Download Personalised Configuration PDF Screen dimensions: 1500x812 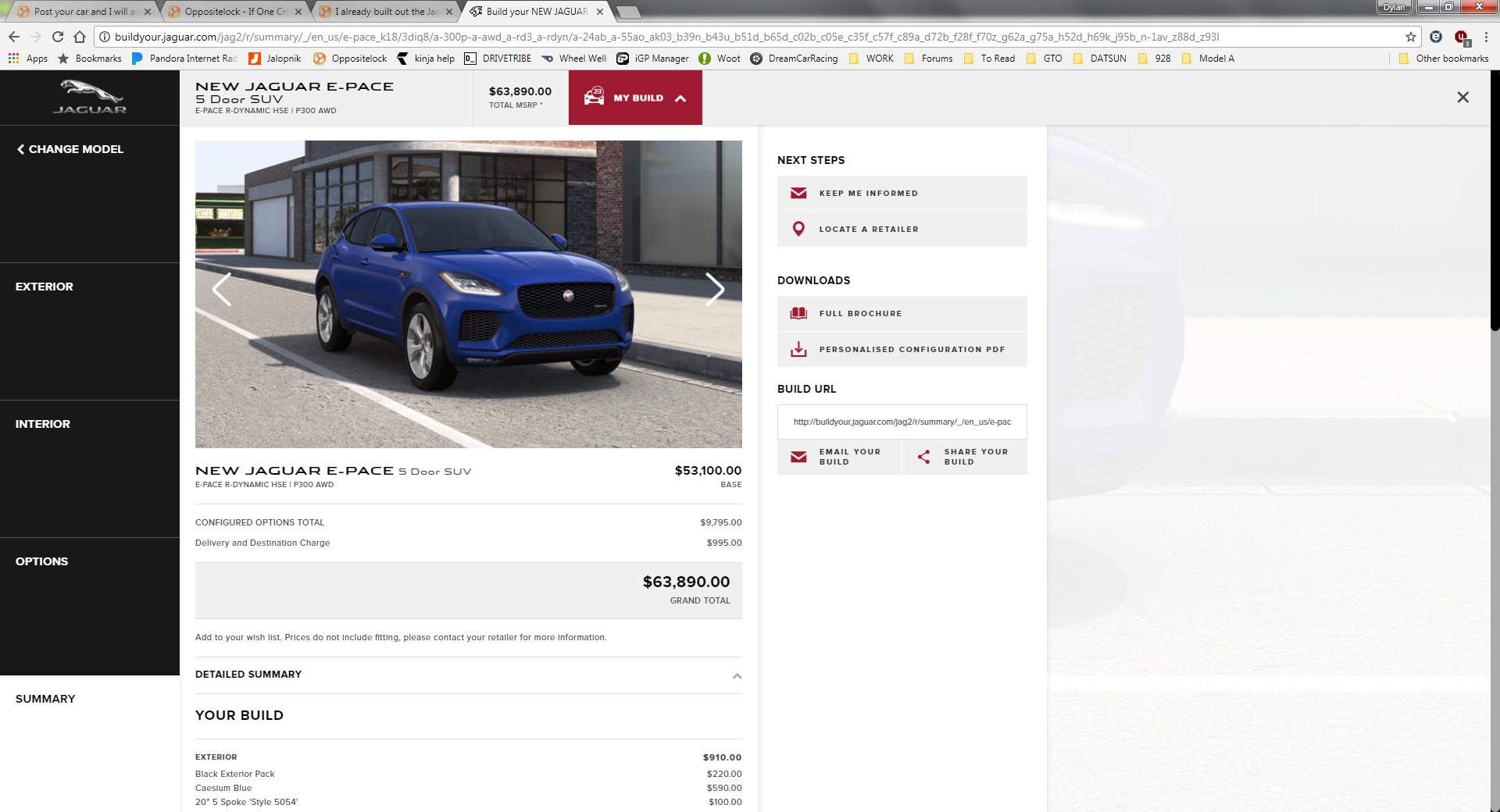(902, 349)
